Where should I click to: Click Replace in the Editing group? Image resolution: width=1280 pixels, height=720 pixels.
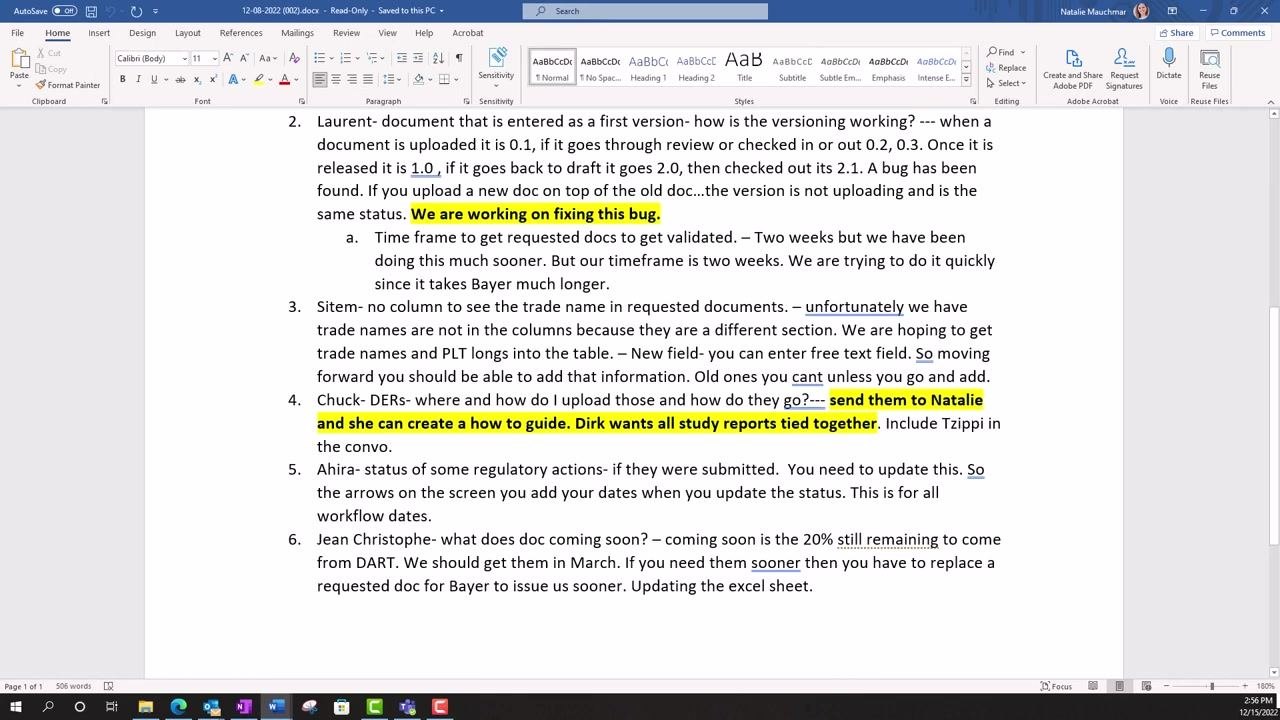coord(1006,68)
